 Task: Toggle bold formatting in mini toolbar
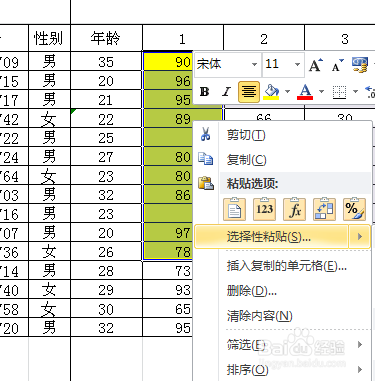coord(204,91)
